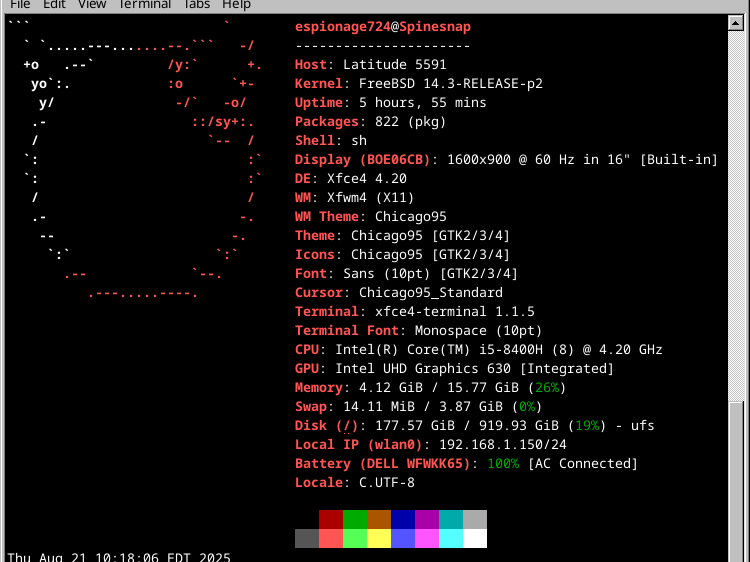Click the Font value Sans (10pt)
The height and width of the screenshot is (562, 750).
(386, 274)
